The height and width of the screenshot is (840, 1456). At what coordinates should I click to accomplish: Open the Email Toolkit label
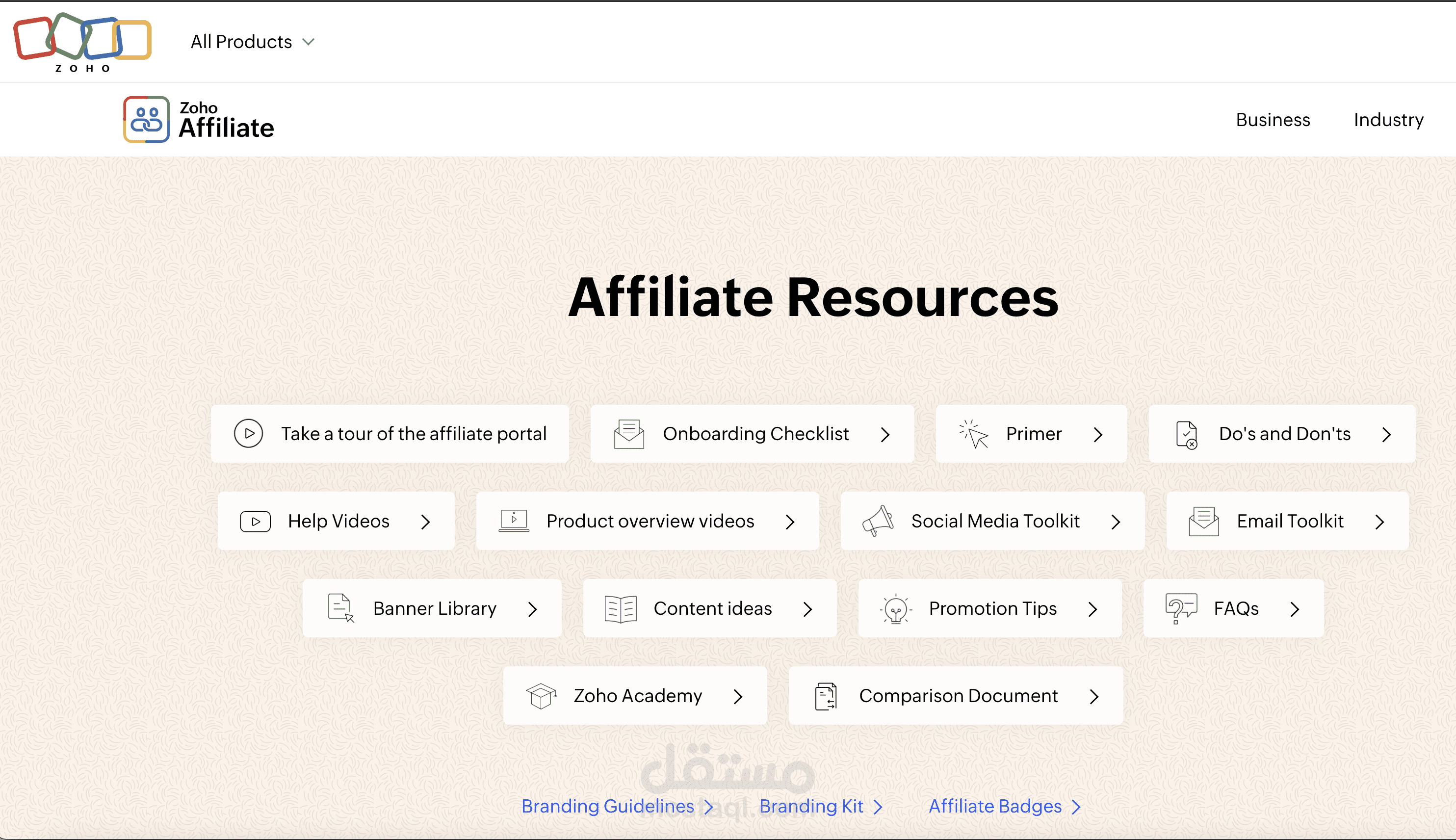click(1291, 521)
